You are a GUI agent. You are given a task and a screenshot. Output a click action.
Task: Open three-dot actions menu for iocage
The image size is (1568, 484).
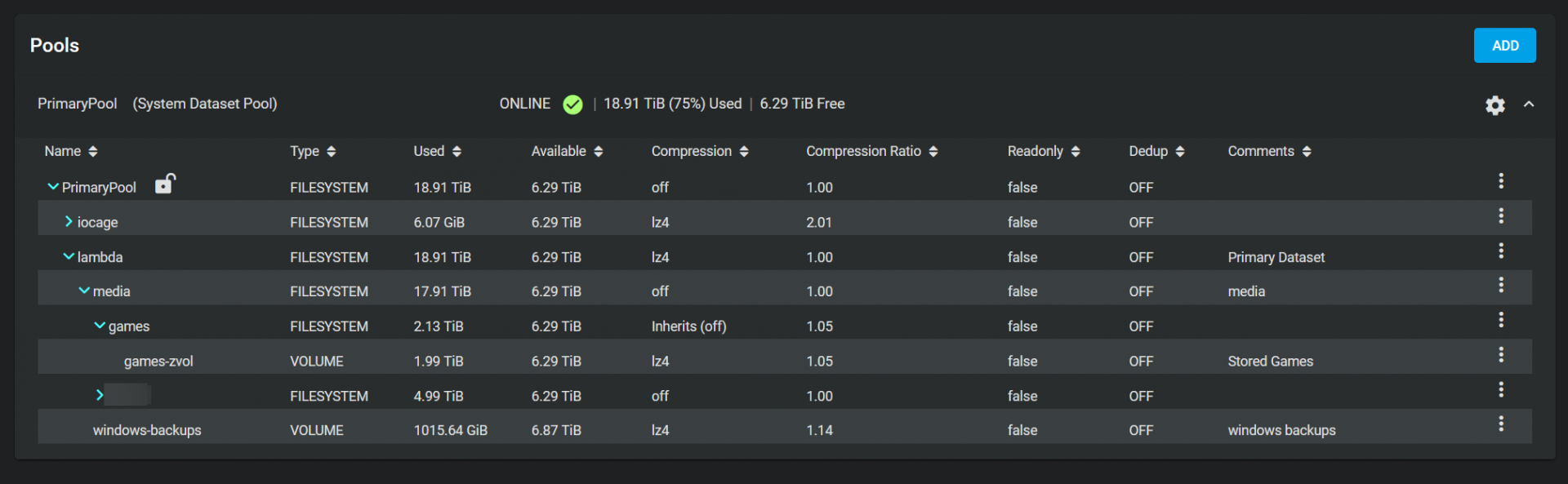1500,216
